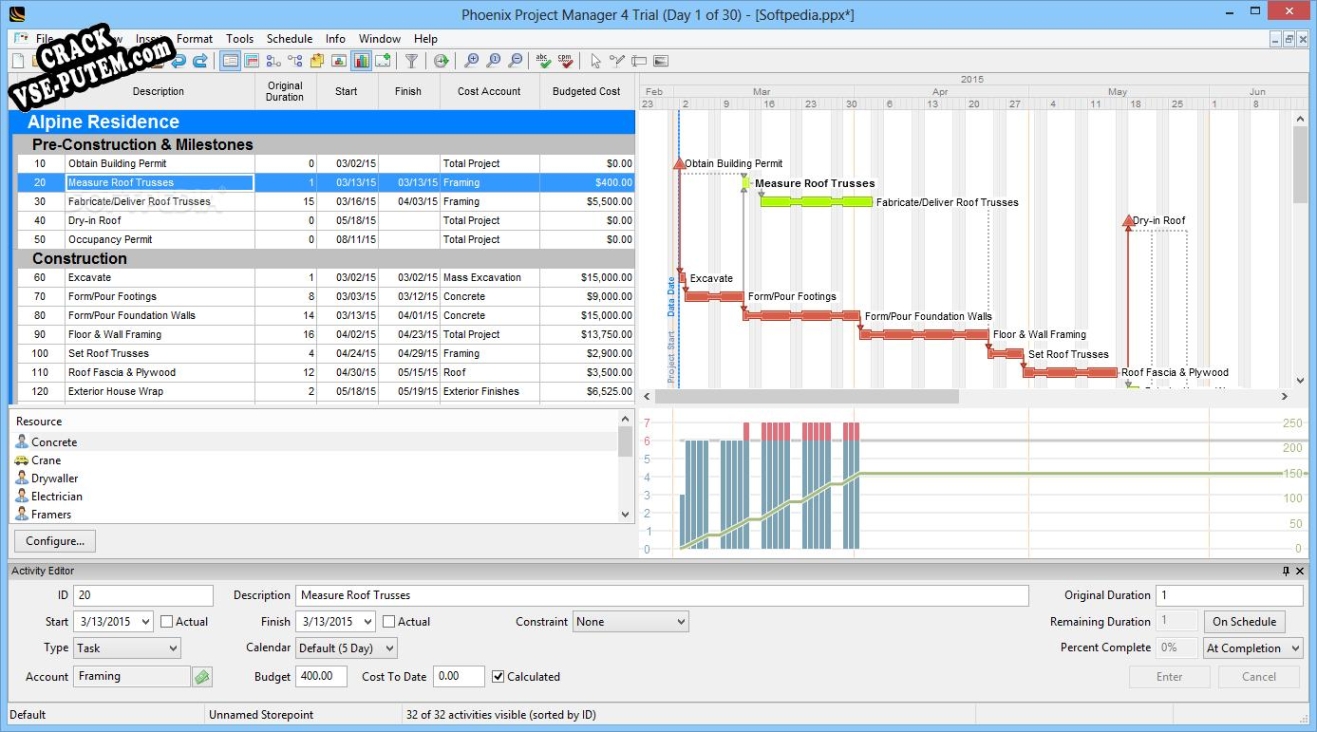The height and width of the screenshot is (732, 1317).
Task: Click the Dry-in Roof milestone marker
Action: click(x=1129, y=221)
